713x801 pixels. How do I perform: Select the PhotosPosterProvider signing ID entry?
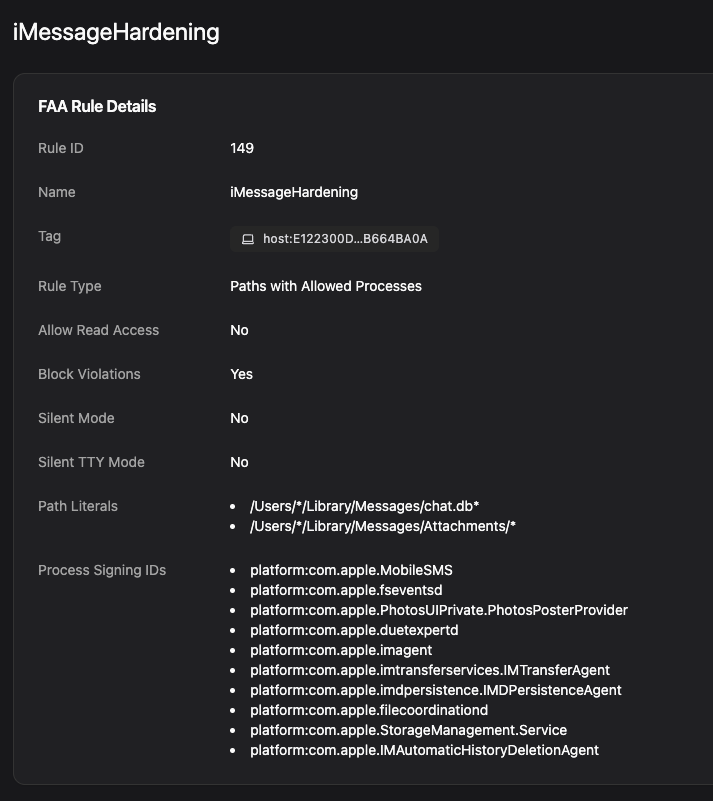[x=439, y=610]
